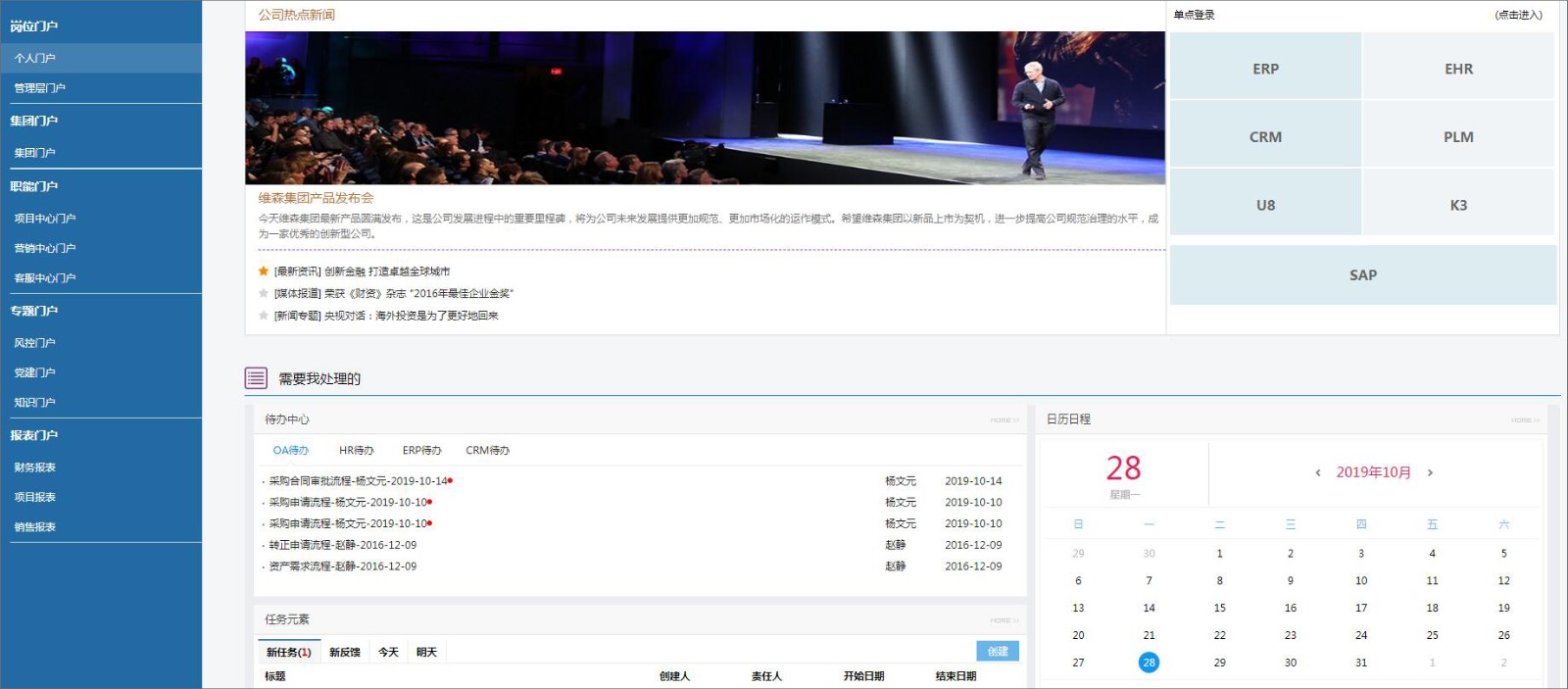The width and height of the screenshot is (1568, 689).
Task: Open 转正申请流程-赵静-2016-12-09 item
Action: click(x=343, y=545)
